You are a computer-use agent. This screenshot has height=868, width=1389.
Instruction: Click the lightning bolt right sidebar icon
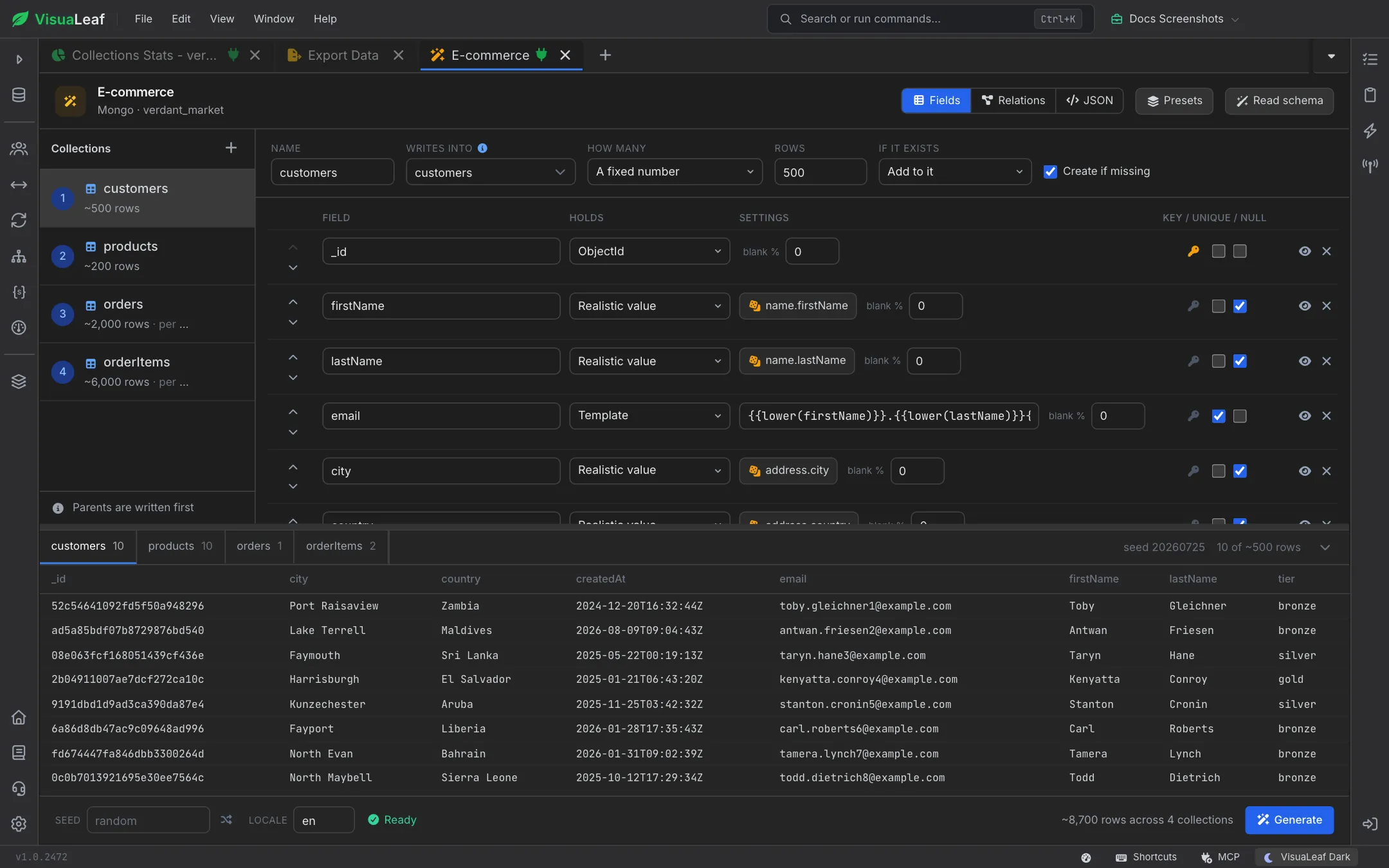pos(1370,131)
